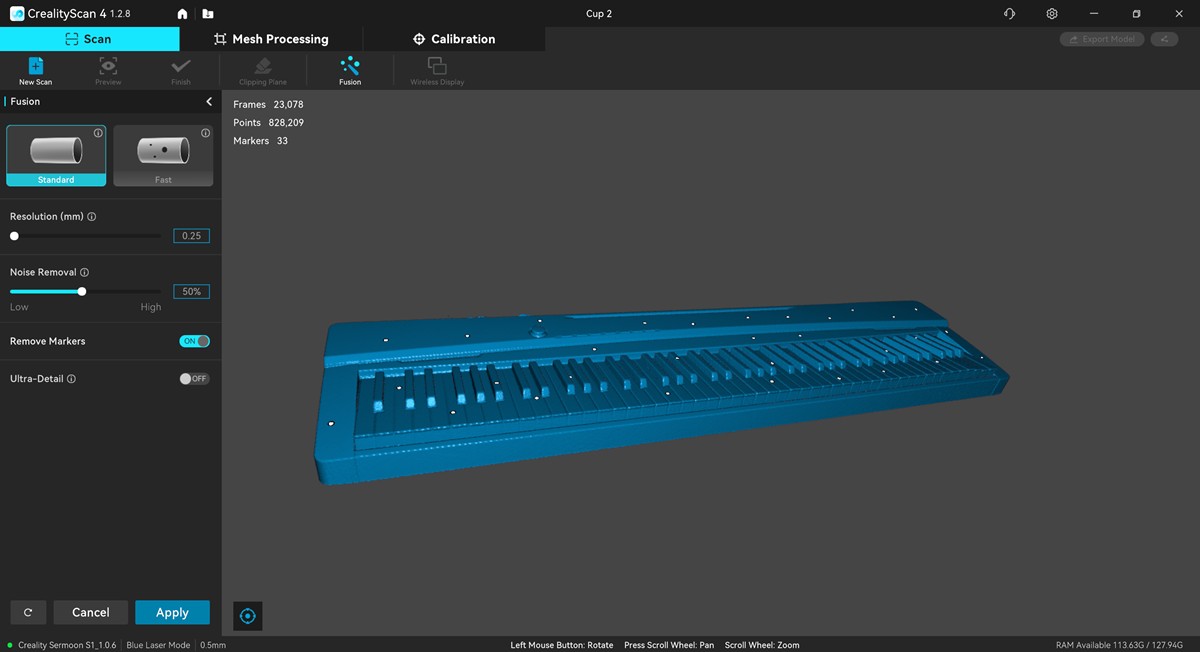
Task: Click the Noise Removal slider handle
Action: 82,292
